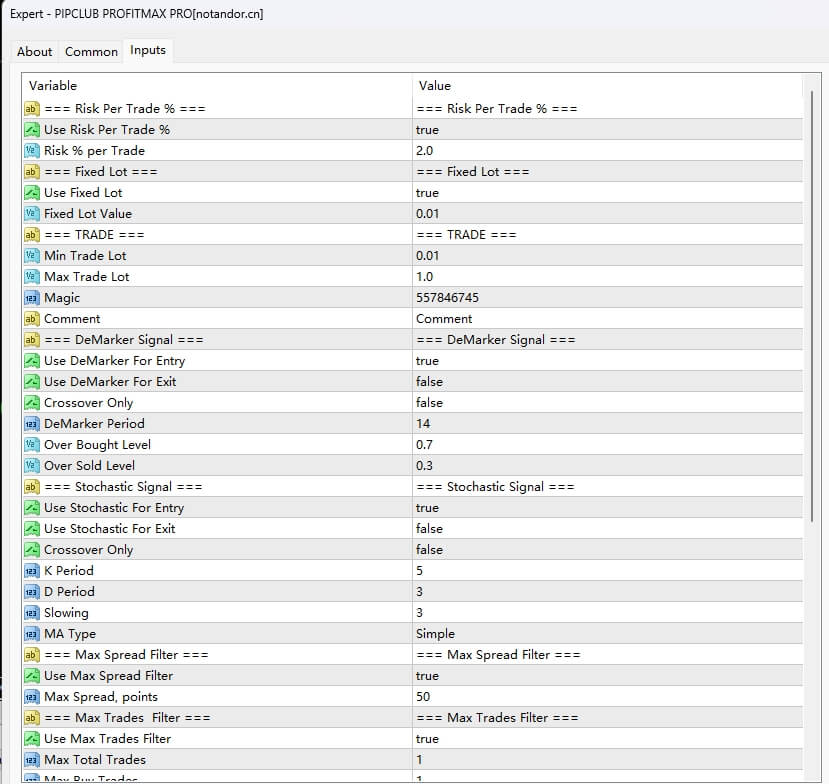Image resolution: width=829 pixels, height=784 pixels.
Task: Click integer icon beside Slowing
Action: [x=32, y=613]
